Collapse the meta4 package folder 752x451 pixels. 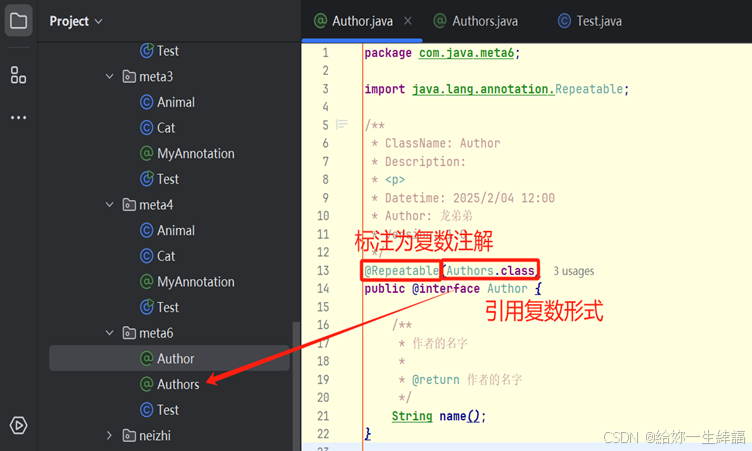[x=109, y=204]
